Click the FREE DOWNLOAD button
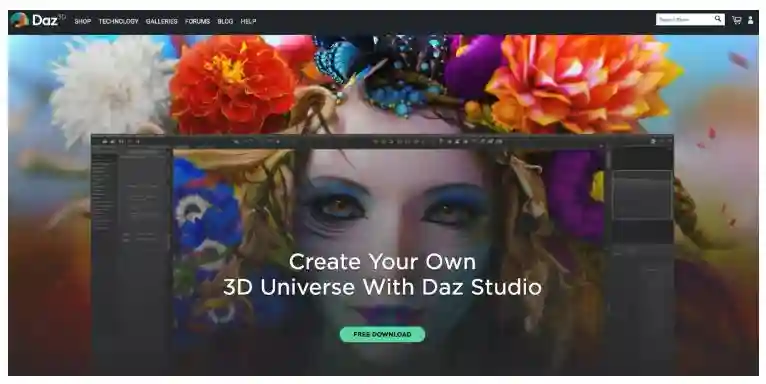The height and width of the screenshot is (384, 766). [382, 334]
